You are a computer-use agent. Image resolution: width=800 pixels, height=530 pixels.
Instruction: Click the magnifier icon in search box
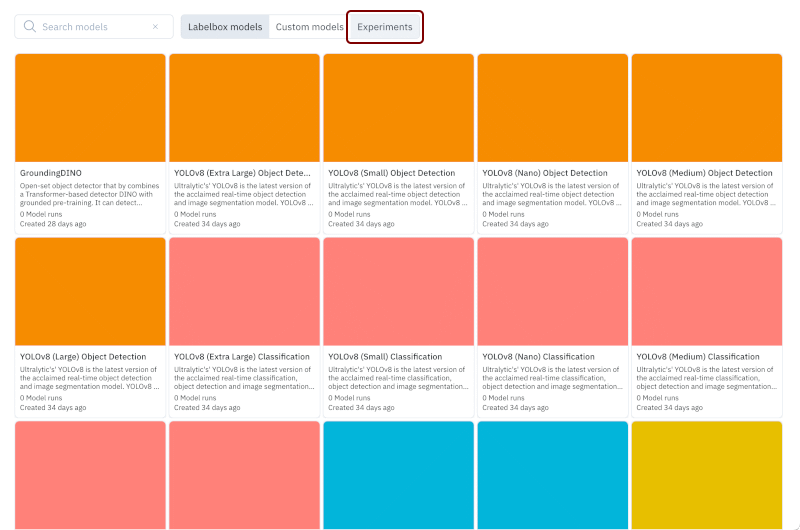[30, 26]
